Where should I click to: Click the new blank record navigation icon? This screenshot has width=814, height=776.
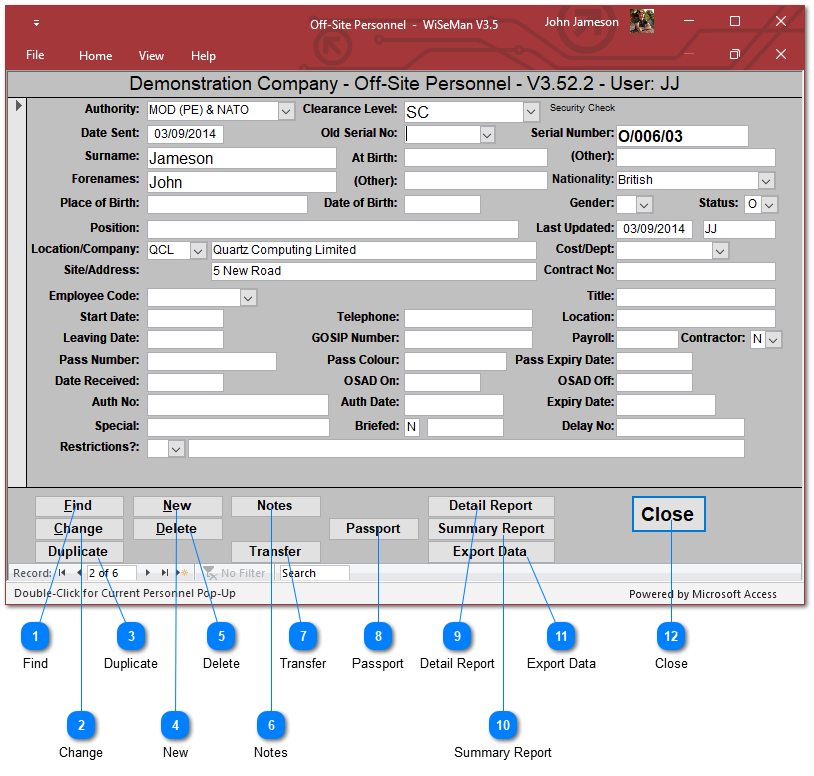point(182,573)
